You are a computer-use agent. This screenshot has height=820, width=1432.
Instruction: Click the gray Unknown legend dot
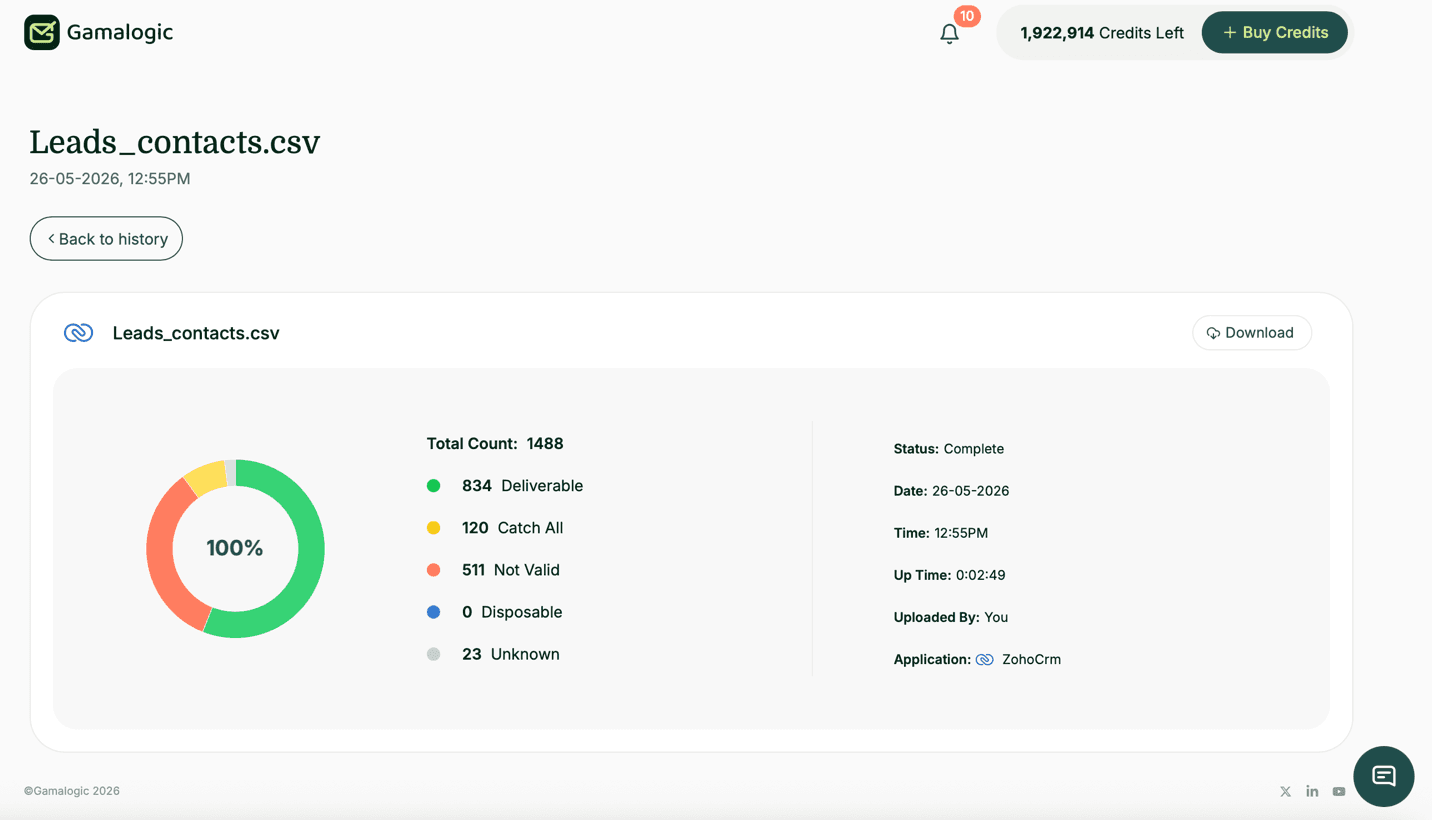point(433,654)
